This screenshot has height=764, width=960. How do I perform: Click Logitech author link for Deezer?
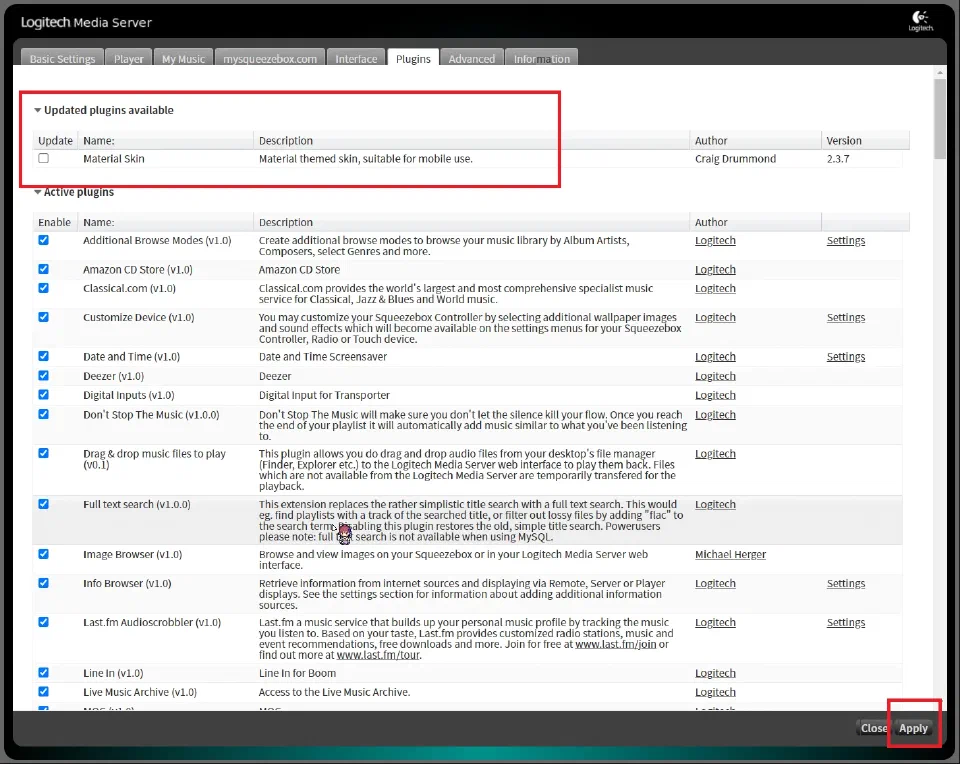point(715,376)
